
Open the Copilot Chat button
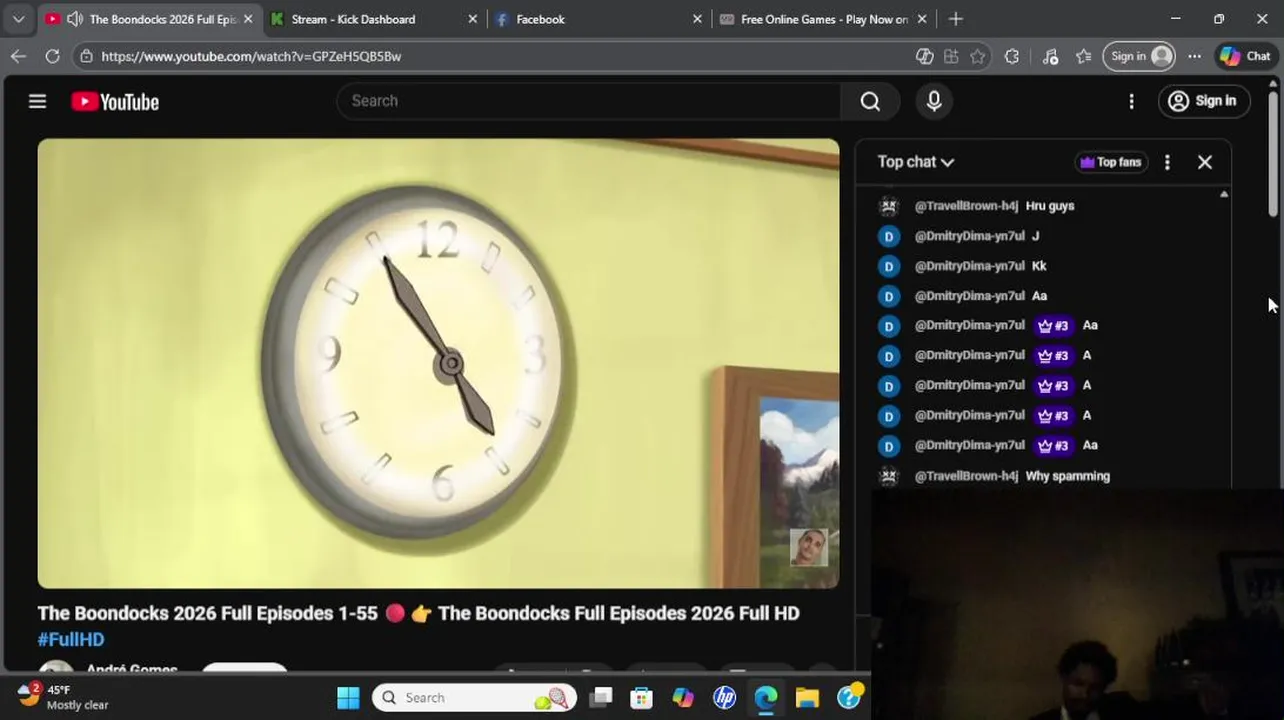coord(1246,56)
